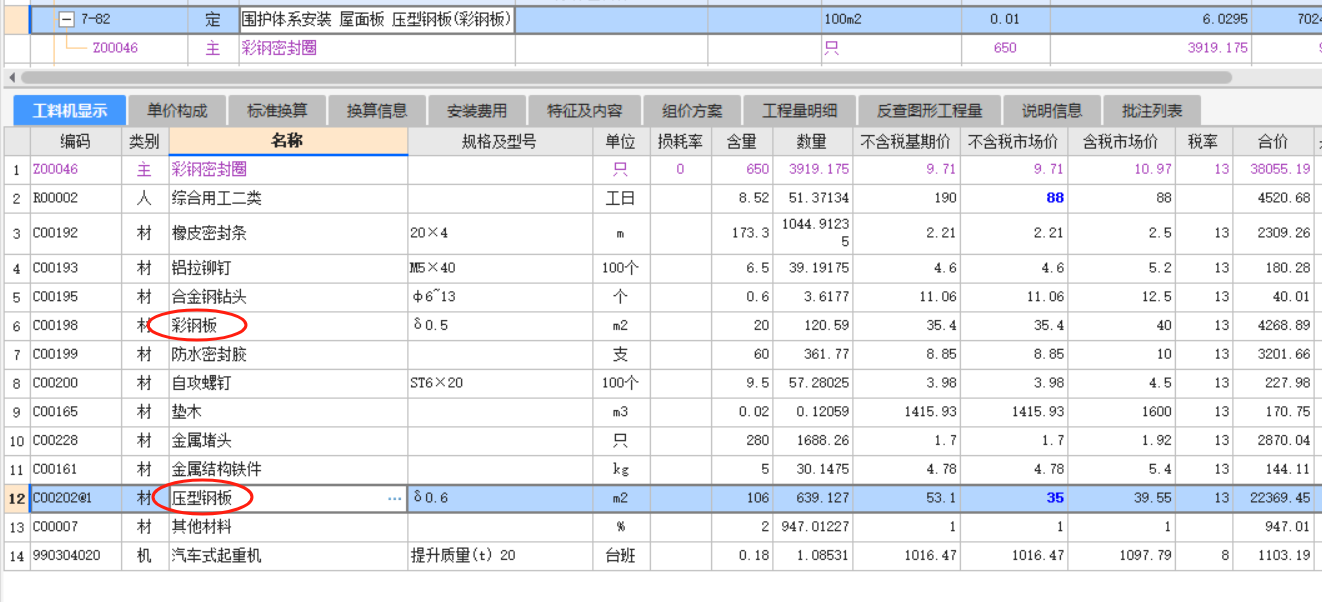The width and height of the screenshot is (1322, 602).
Task: Click spec cell ST6×20
Action: coord(499,382)
